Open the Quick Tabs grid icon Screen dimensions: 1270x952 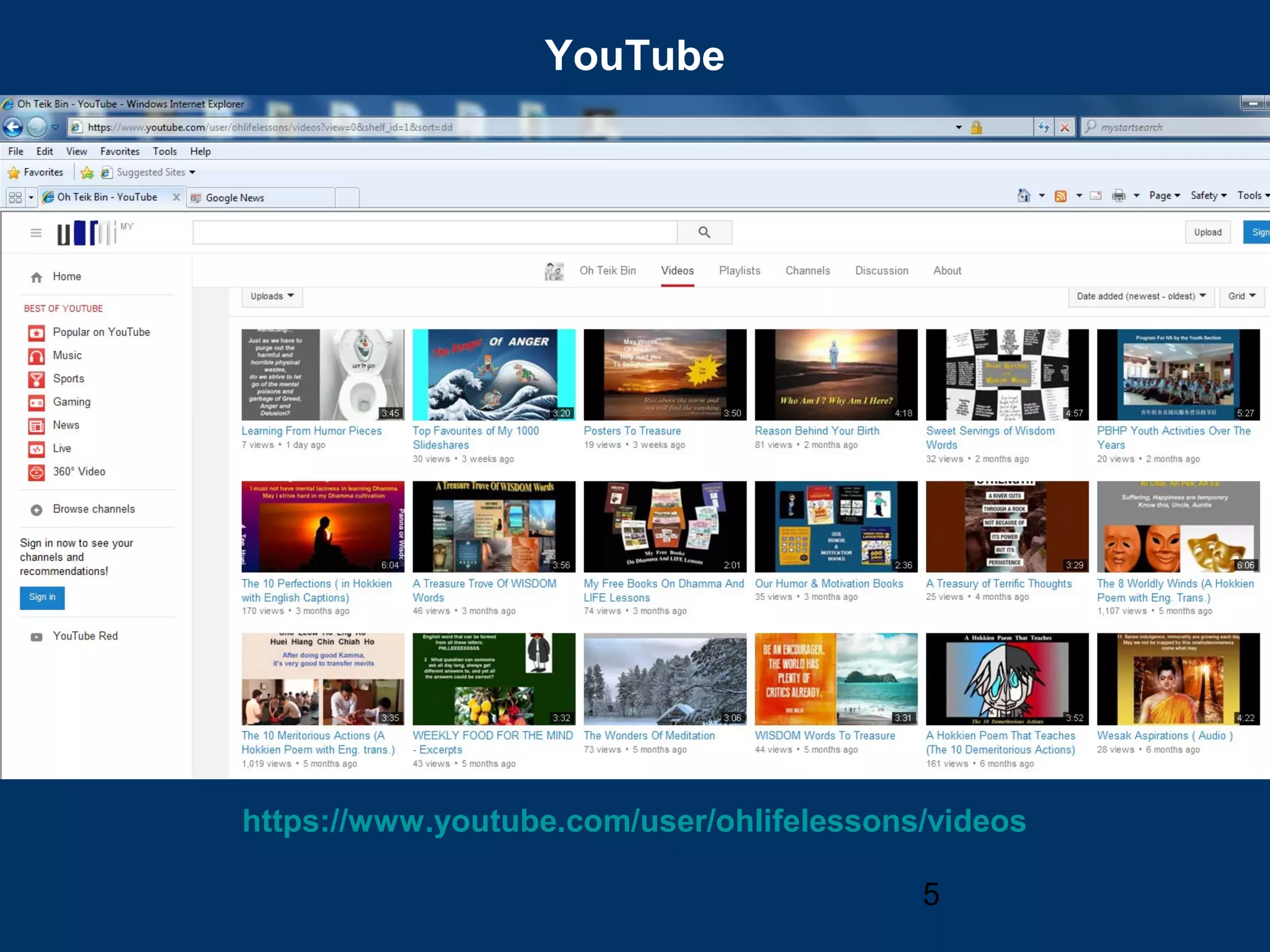pyautogui.click(x=15, y=197)
